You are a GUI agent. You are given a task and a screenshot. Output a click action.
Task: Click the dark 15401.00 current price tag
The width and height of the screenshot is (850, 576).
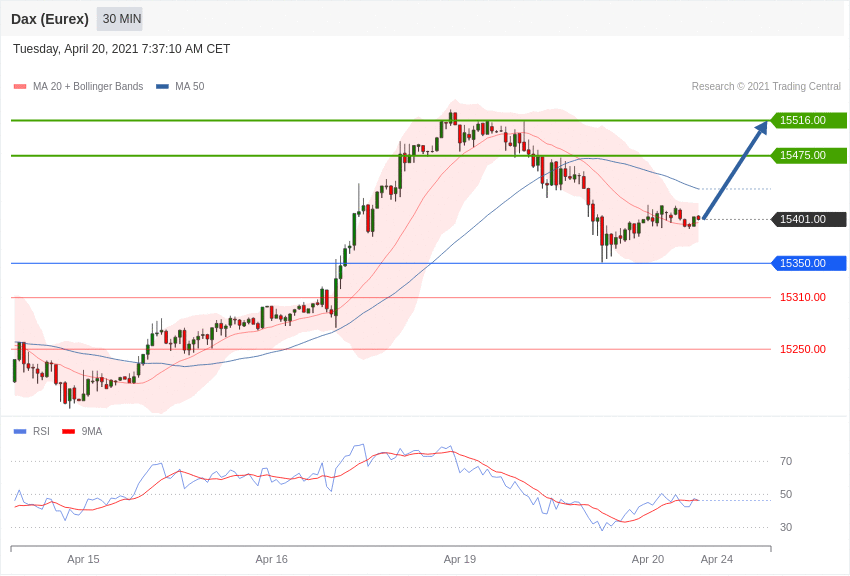coord(808,219)
